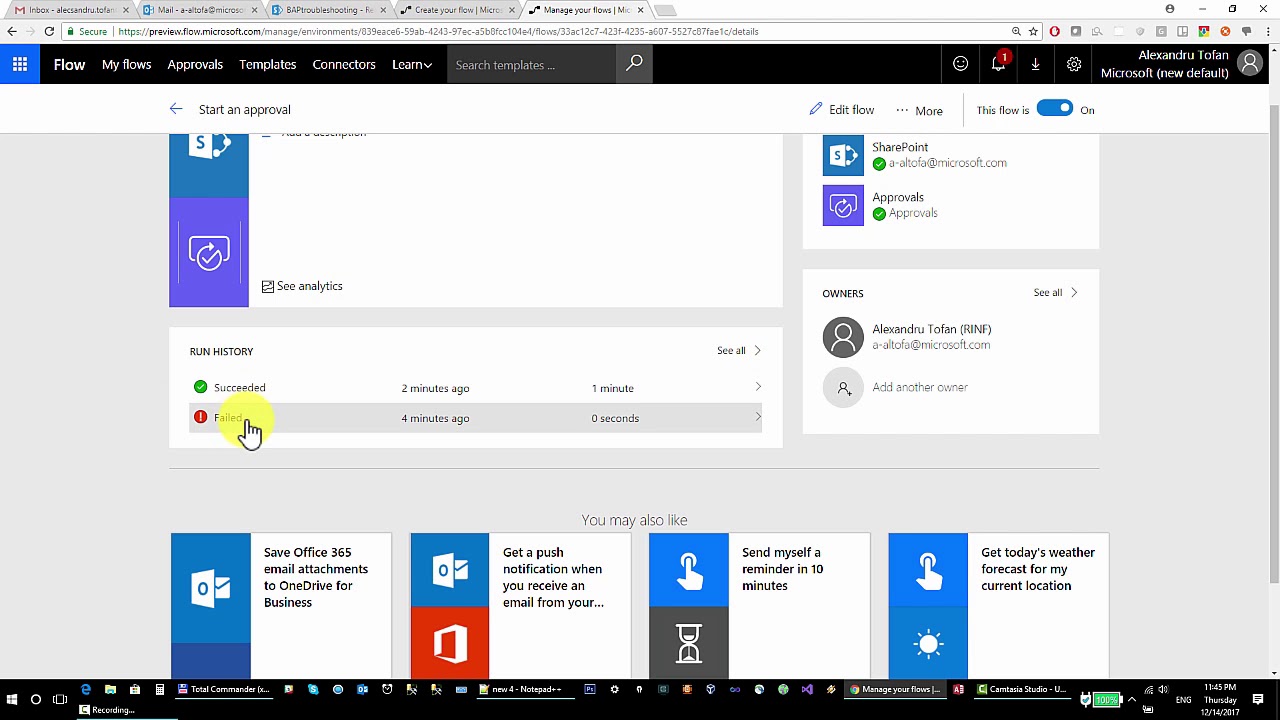Screen dimensions: 1280x720
Task: Open the app launcher waffle icon
Action: pos(20,65)
